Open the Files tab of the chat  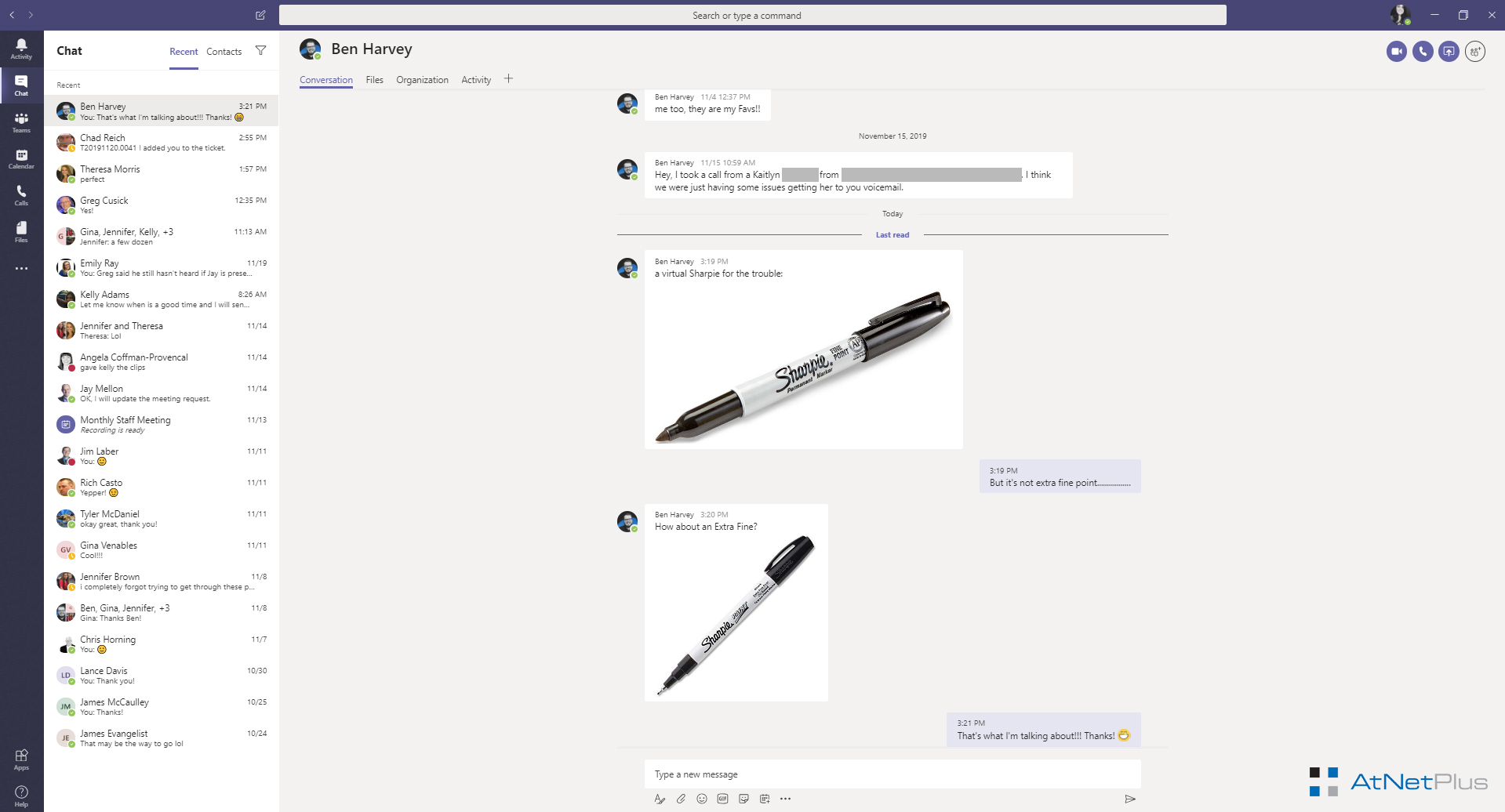374,80
